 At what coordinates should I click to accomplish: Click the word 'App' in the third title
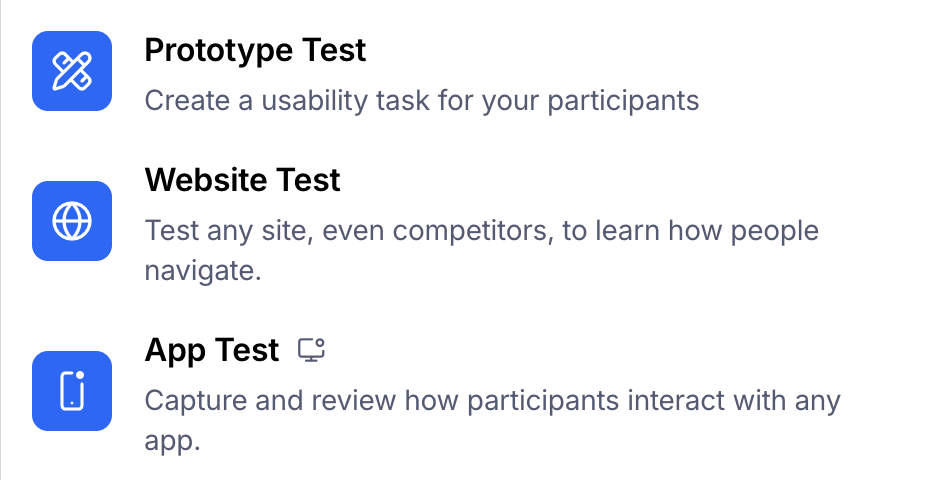(175, 351)
